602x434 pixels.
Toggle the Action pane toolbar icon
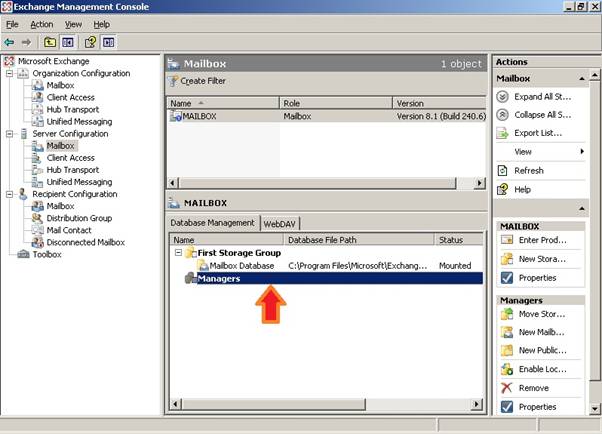(109, 42)
